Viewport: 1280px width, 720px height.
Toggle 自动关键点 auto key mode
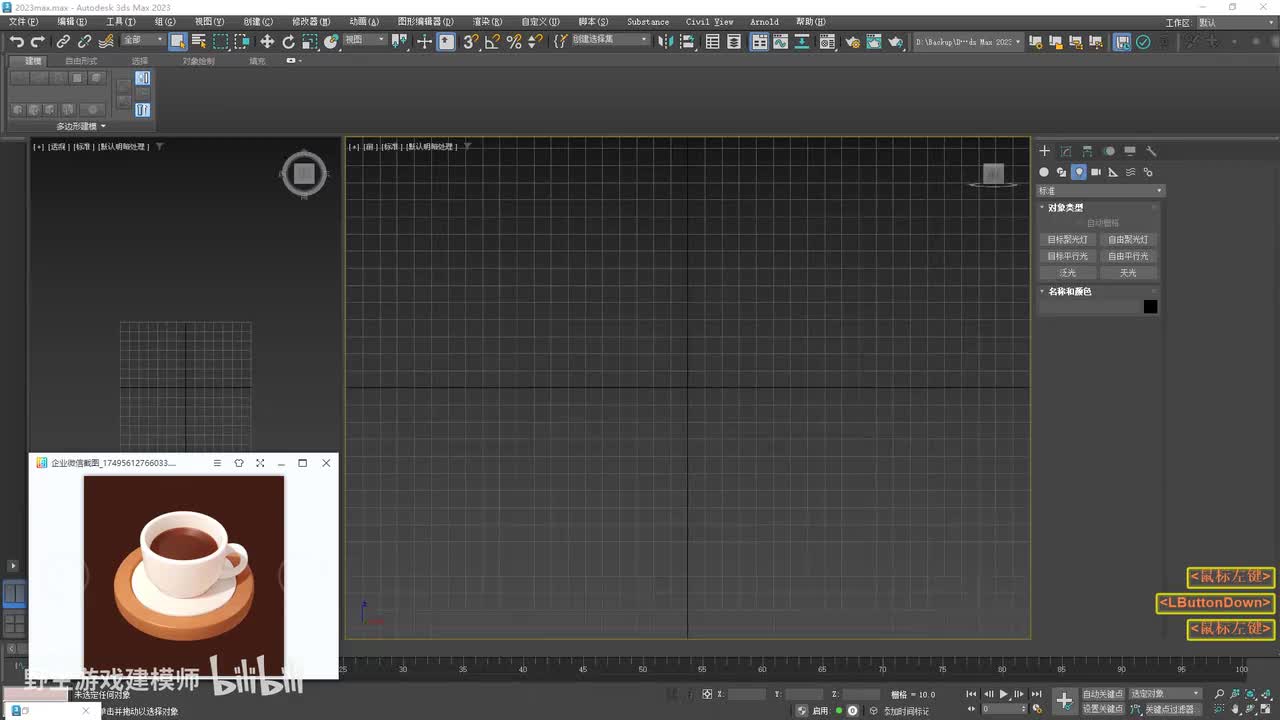coord(1103,693)
